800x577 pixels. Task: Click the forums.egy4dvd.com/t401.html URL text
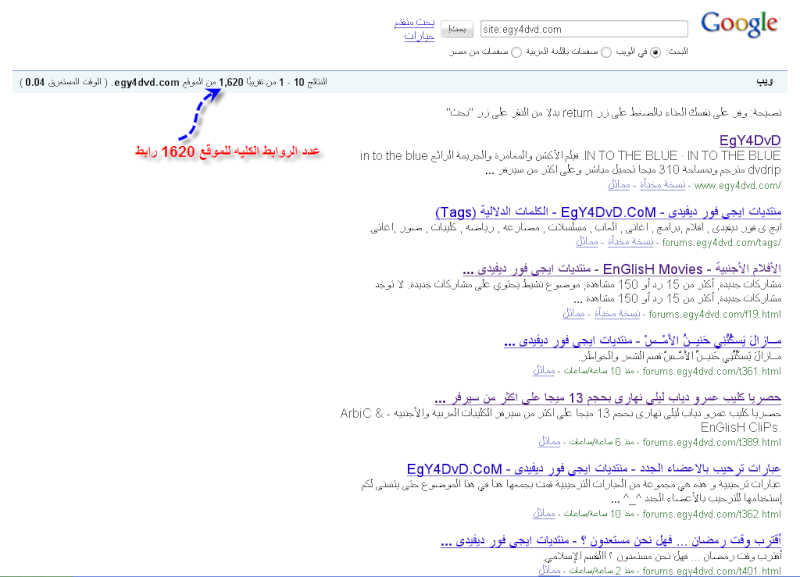[x=712, y=570]
